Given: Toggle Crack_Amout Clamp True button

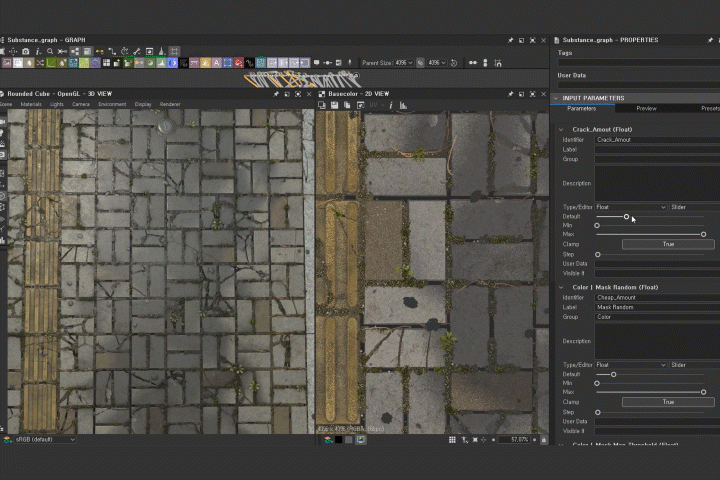Looking at the screenshot, I should (668, 244).
